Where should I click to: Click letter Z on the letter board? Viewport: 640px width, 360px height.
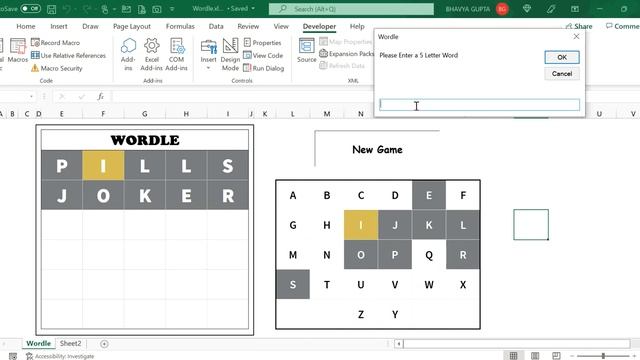tap(361, 314)
